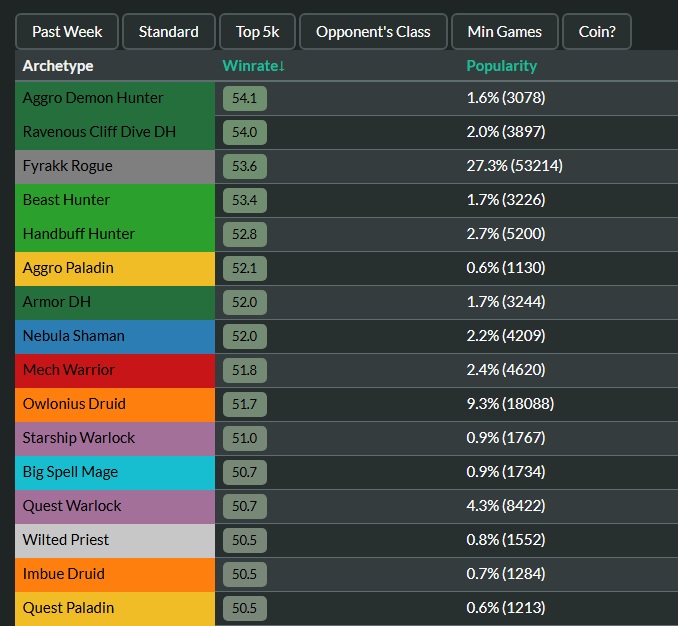Image resolution: width=678 pixels, height=626 pixels.
Task: Open Imbue Druid archetype
Action: 115,575
